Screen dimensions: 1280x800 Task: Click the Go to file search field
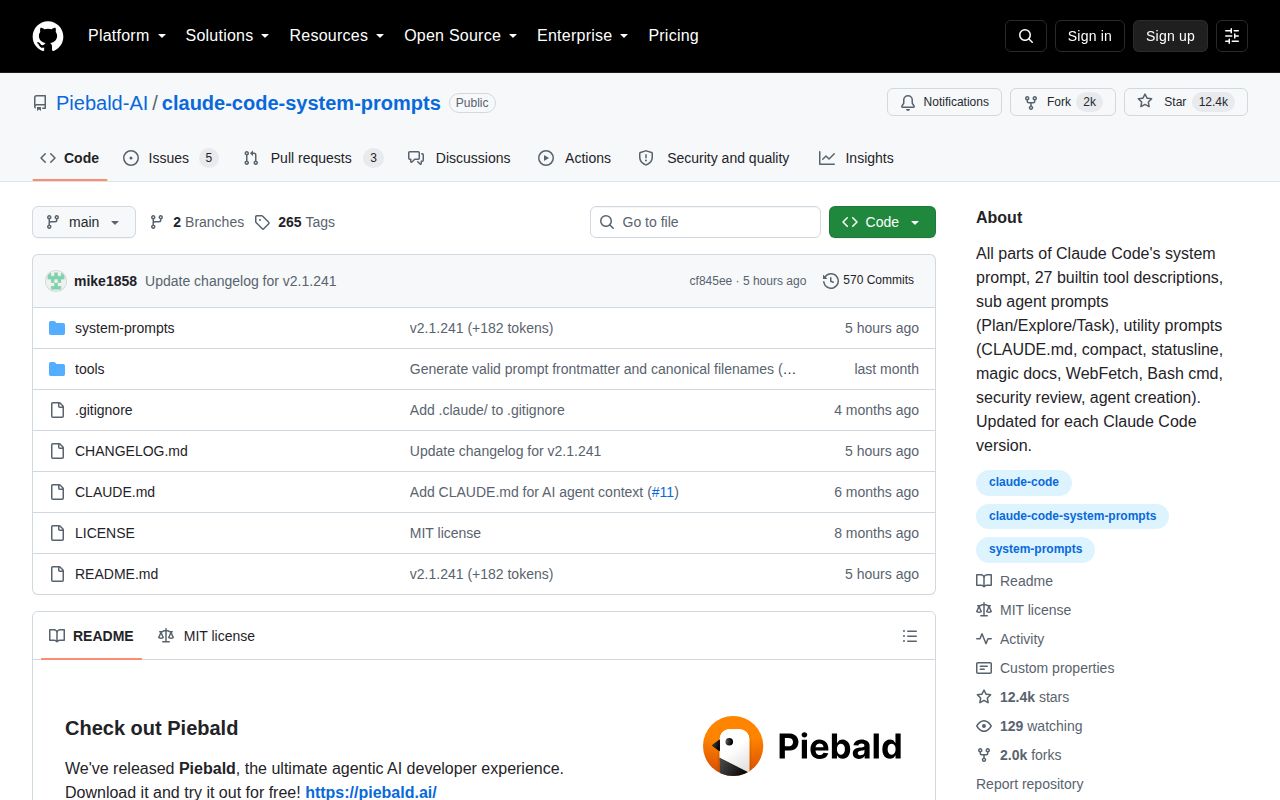click(x=705, y=222)
